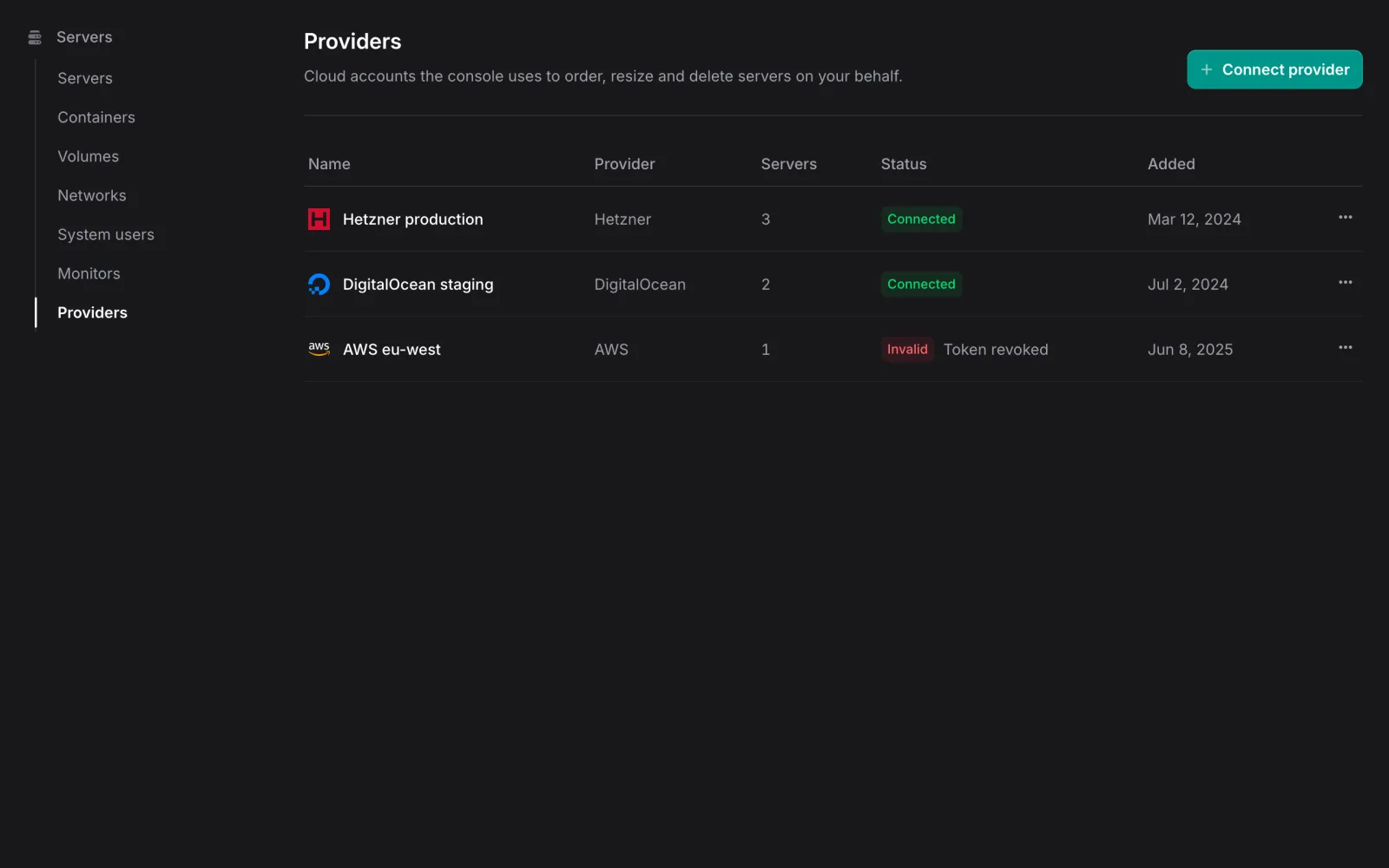Open more options for Hetzner production
The height and width of the screenshot is (868, 1389).
point(1345,218)
